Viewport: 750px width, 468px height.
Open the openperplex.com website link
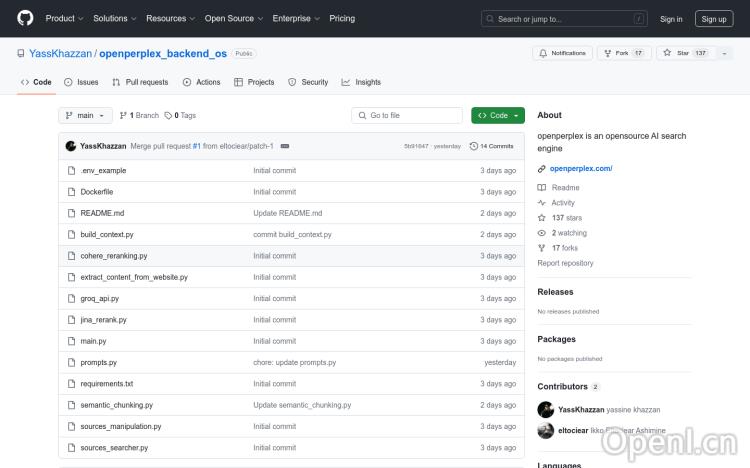point(581,168)
